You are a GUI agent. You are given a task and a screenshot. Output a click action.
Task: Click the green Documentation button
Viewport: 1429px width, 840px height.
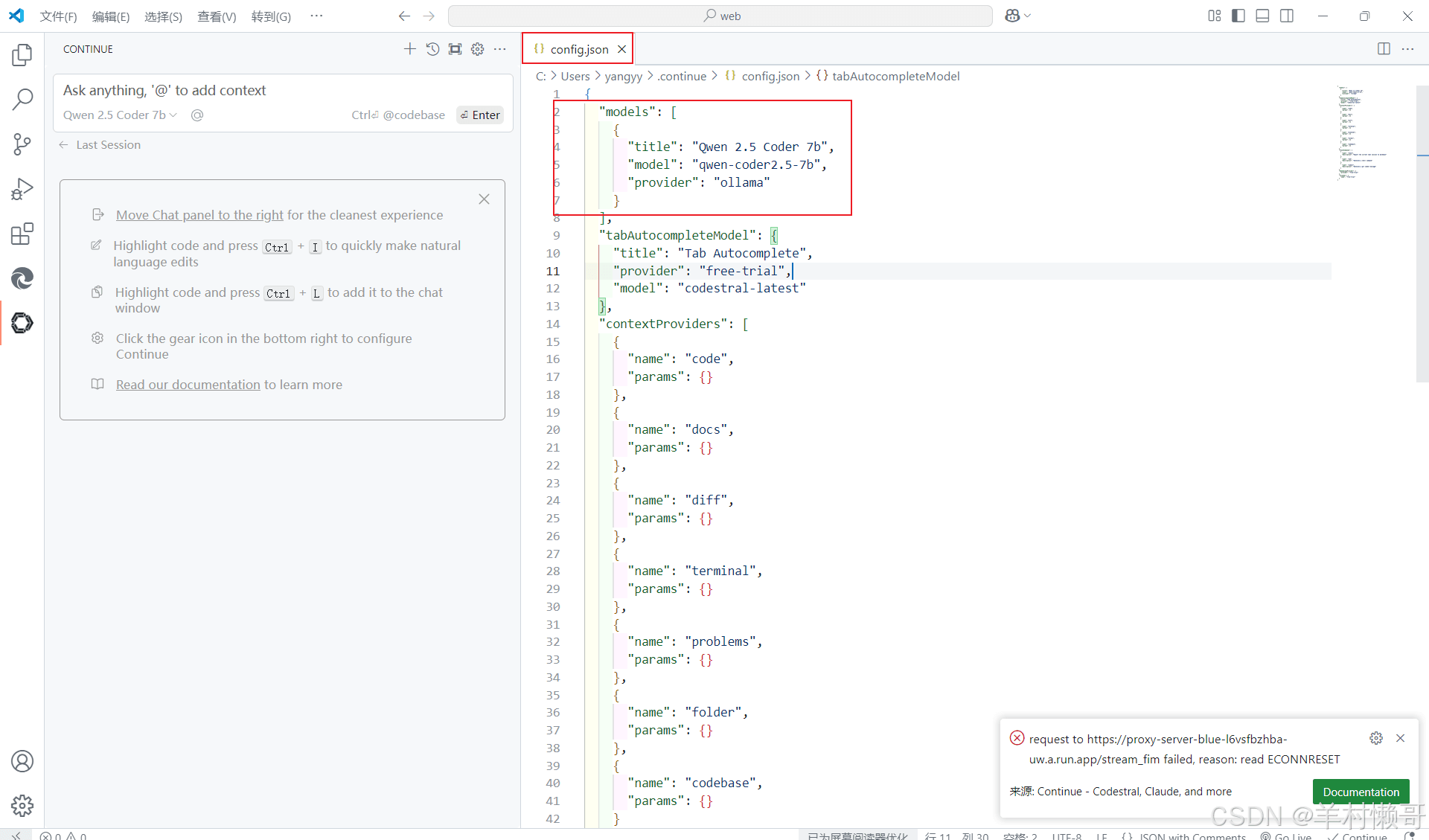pyautogui.click(x=1361, y=792)
